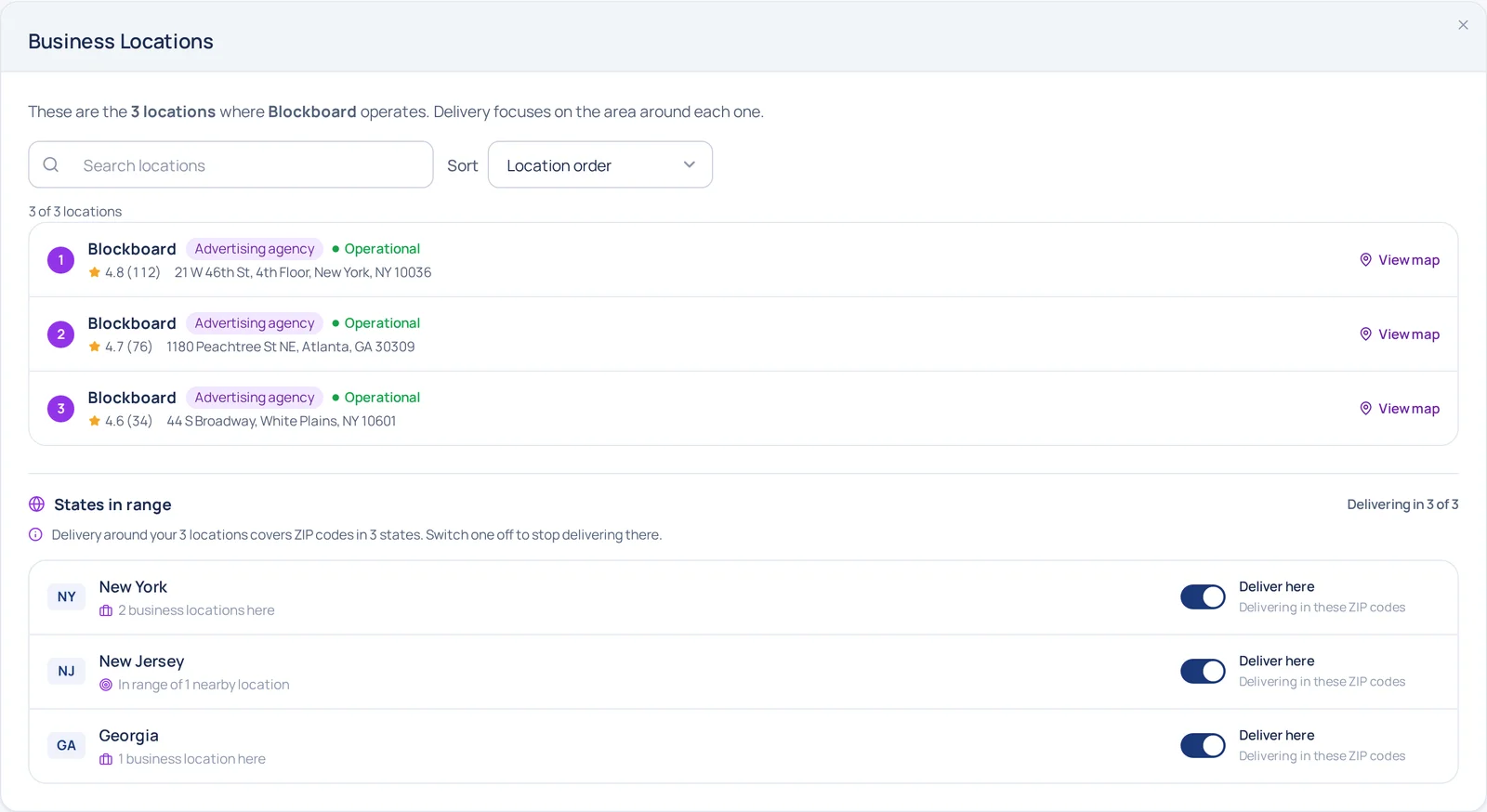The height and width of the screenshot is (812, 1487).
Task: Click the New York state name
Action: 134,587
